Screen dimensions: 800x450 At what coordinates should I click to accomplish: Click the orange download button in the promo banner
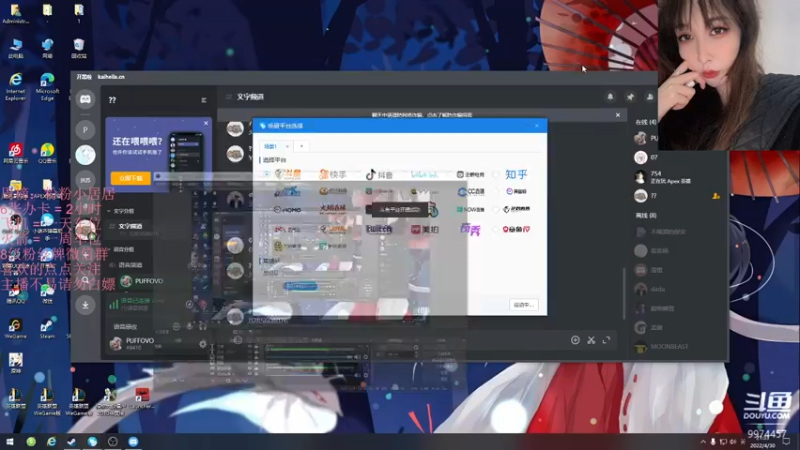click(131, 178)
